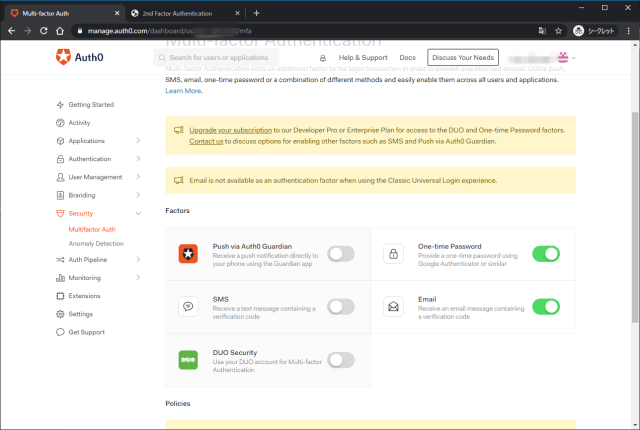Click the SMS speech bubble icon
640x430 pixels.
[x=188, y=306]
